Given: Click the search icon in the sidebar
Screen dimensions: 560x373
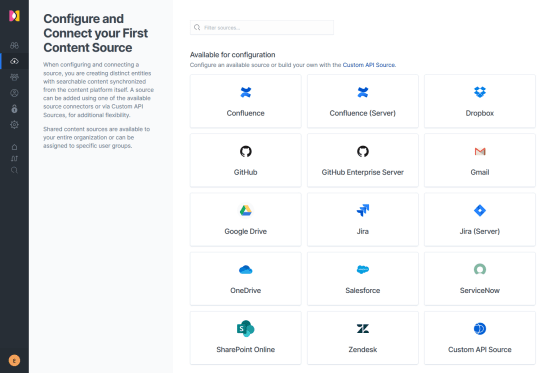Looking at the screenshot, I should click(x=14, y=170).
